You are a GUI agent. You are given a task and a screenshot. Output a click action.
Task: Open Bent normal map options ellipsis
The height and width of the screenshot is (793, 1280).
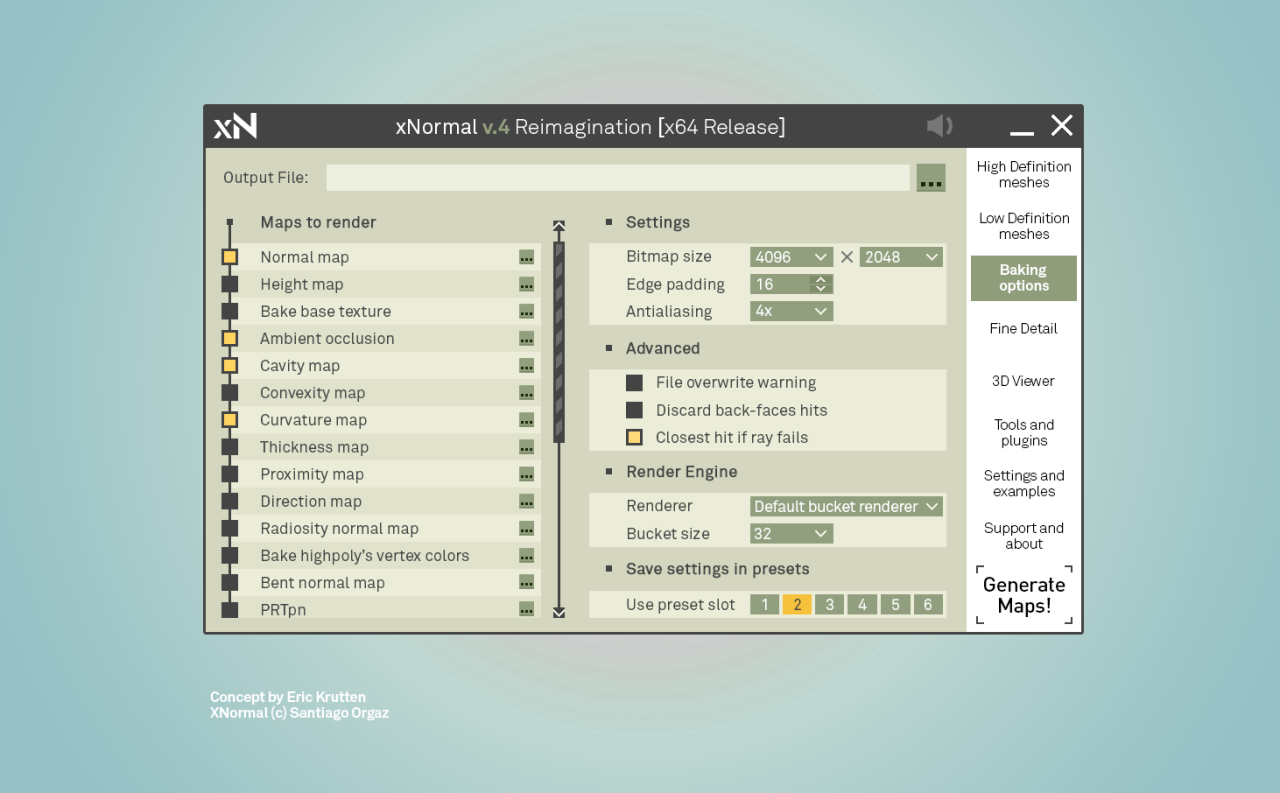click(x=526, y=582)
